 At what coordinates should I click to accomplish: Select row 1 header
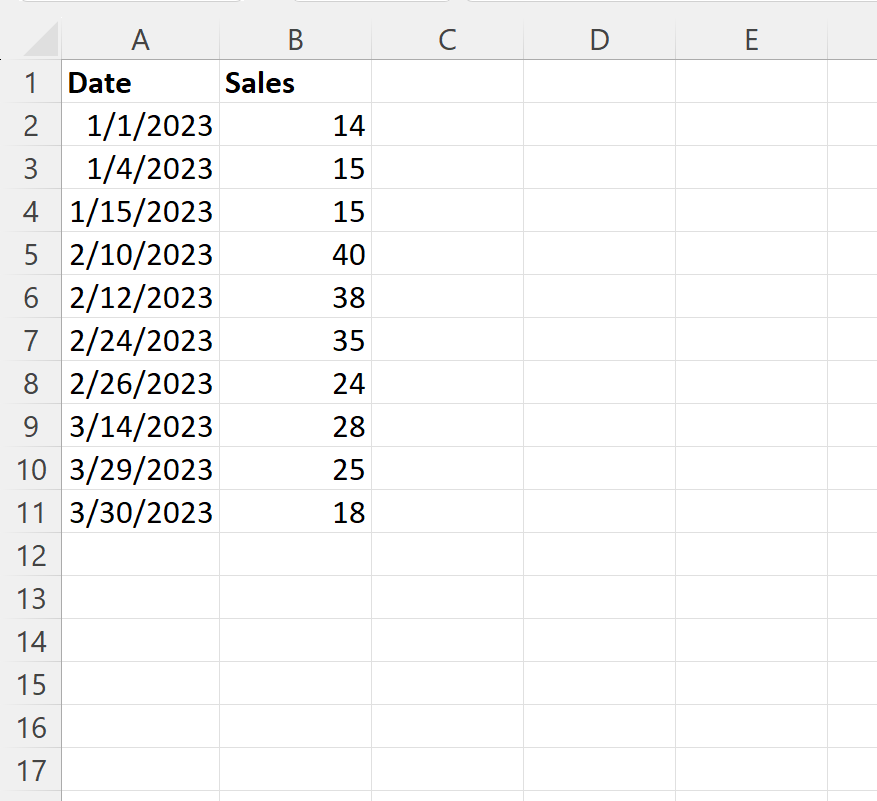[x=31, y=82]
